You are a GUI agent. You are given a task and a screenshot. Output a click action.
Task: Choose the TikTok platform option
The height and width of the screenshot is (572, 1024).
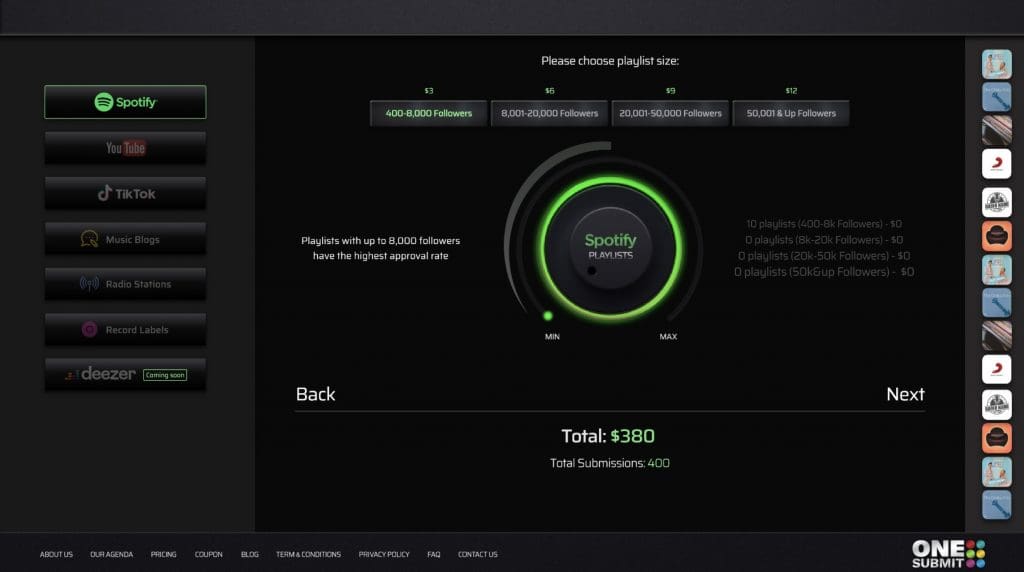125,193
